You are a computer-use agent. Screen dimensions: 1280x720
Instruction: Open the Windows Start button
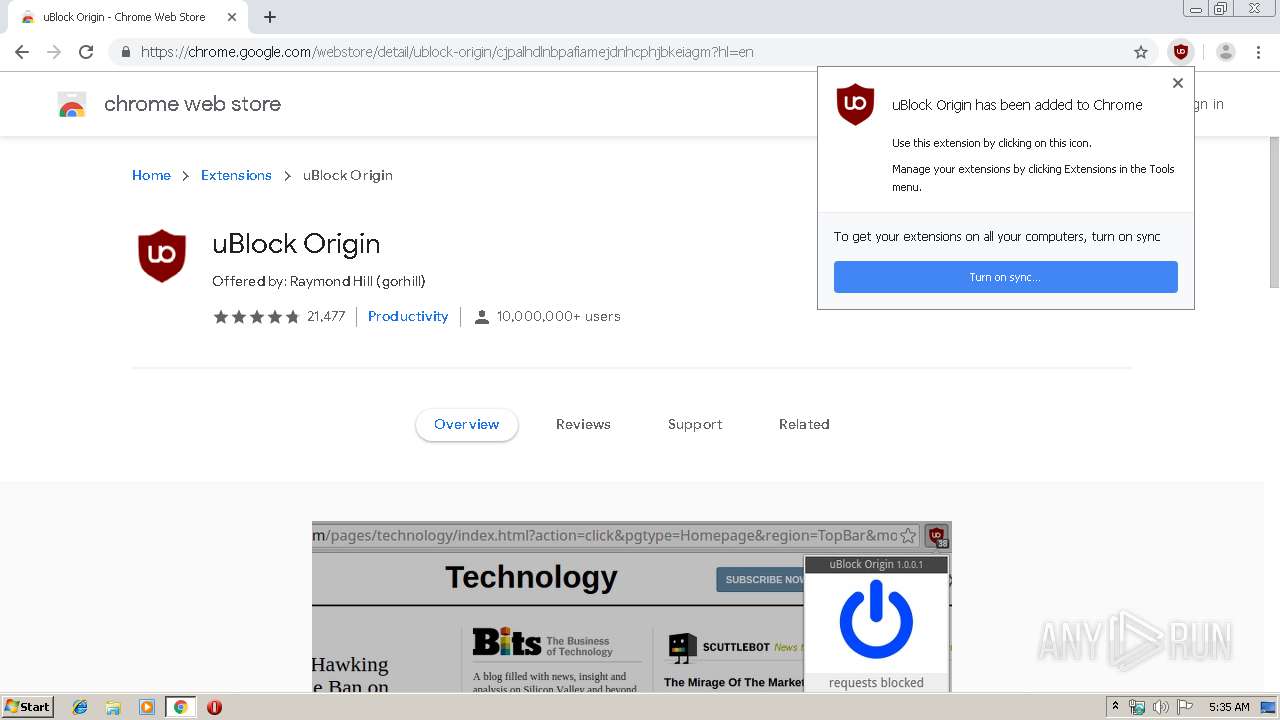pos(28,707)
